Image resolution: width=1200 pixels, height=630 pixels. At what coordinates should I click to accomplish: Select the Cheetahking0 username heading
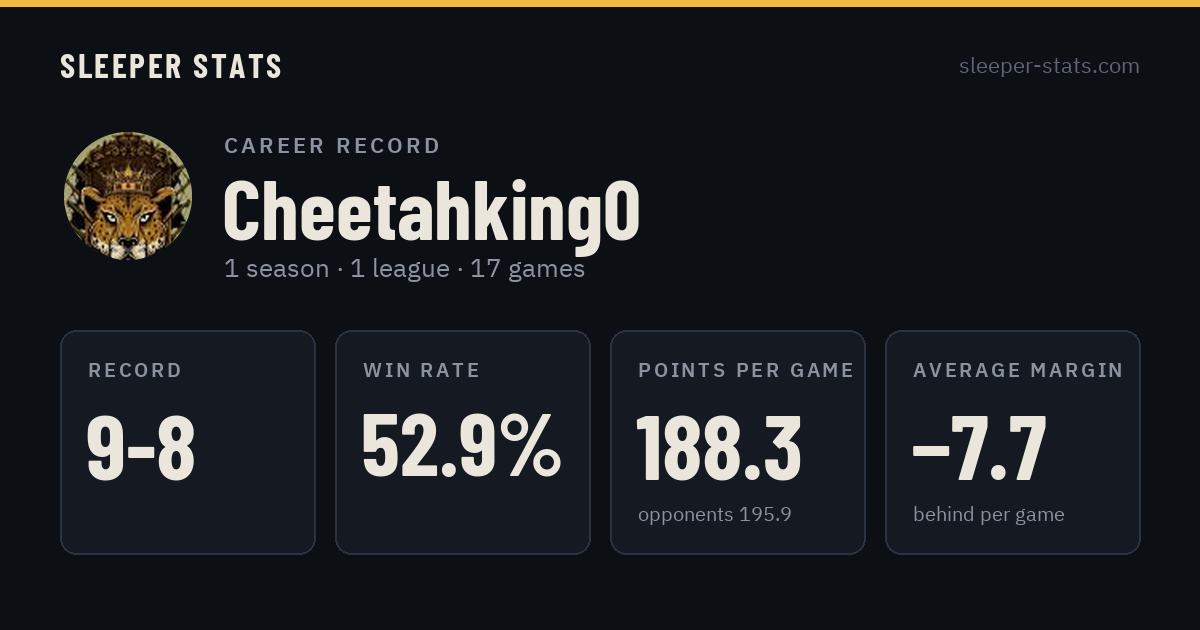click(431, 211)
